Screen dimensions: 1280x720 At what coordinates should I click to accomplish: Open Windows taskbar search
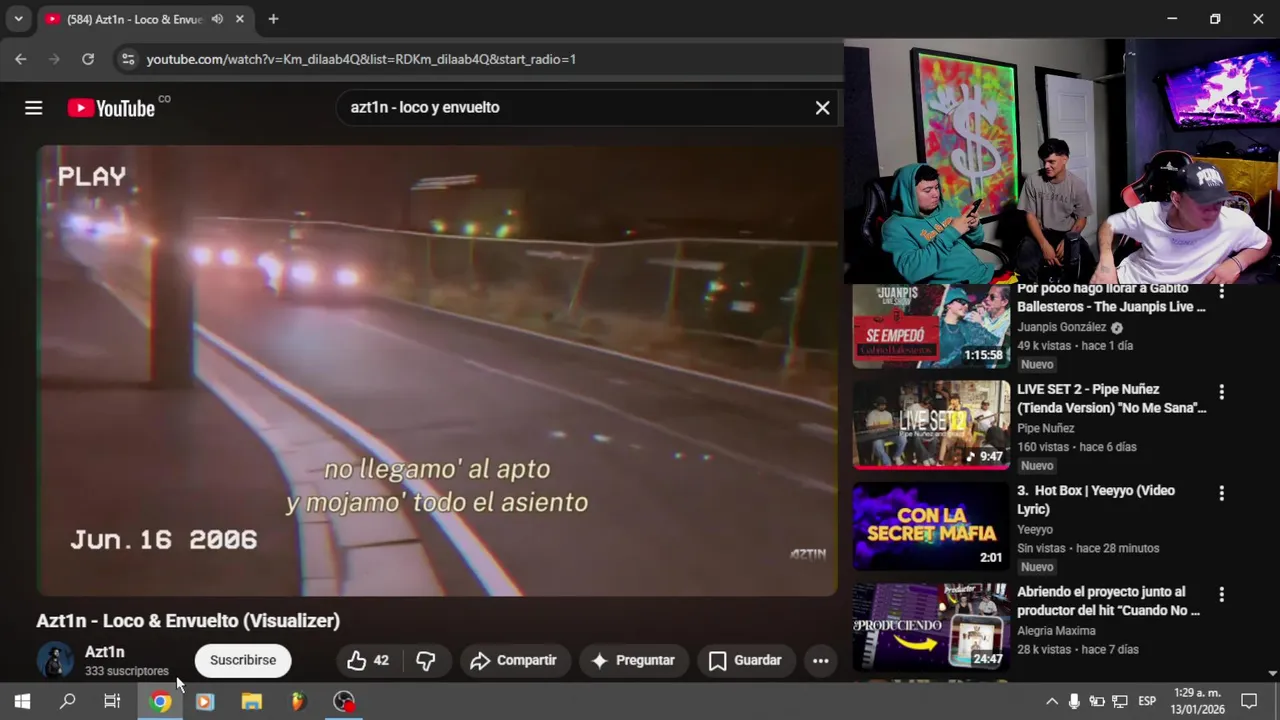click(x=67, y=701)
